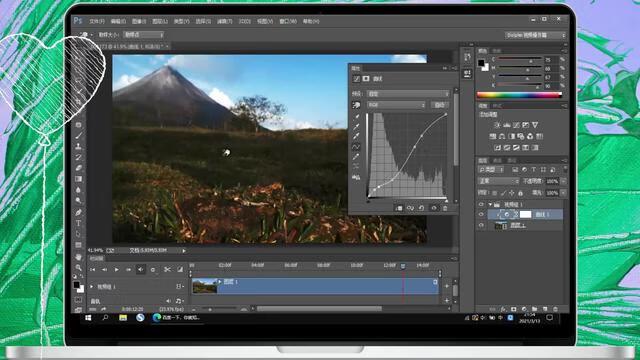The image size is (640, 360).
Task: Select the Zoom tool in the toolbox
Action: 79,267
